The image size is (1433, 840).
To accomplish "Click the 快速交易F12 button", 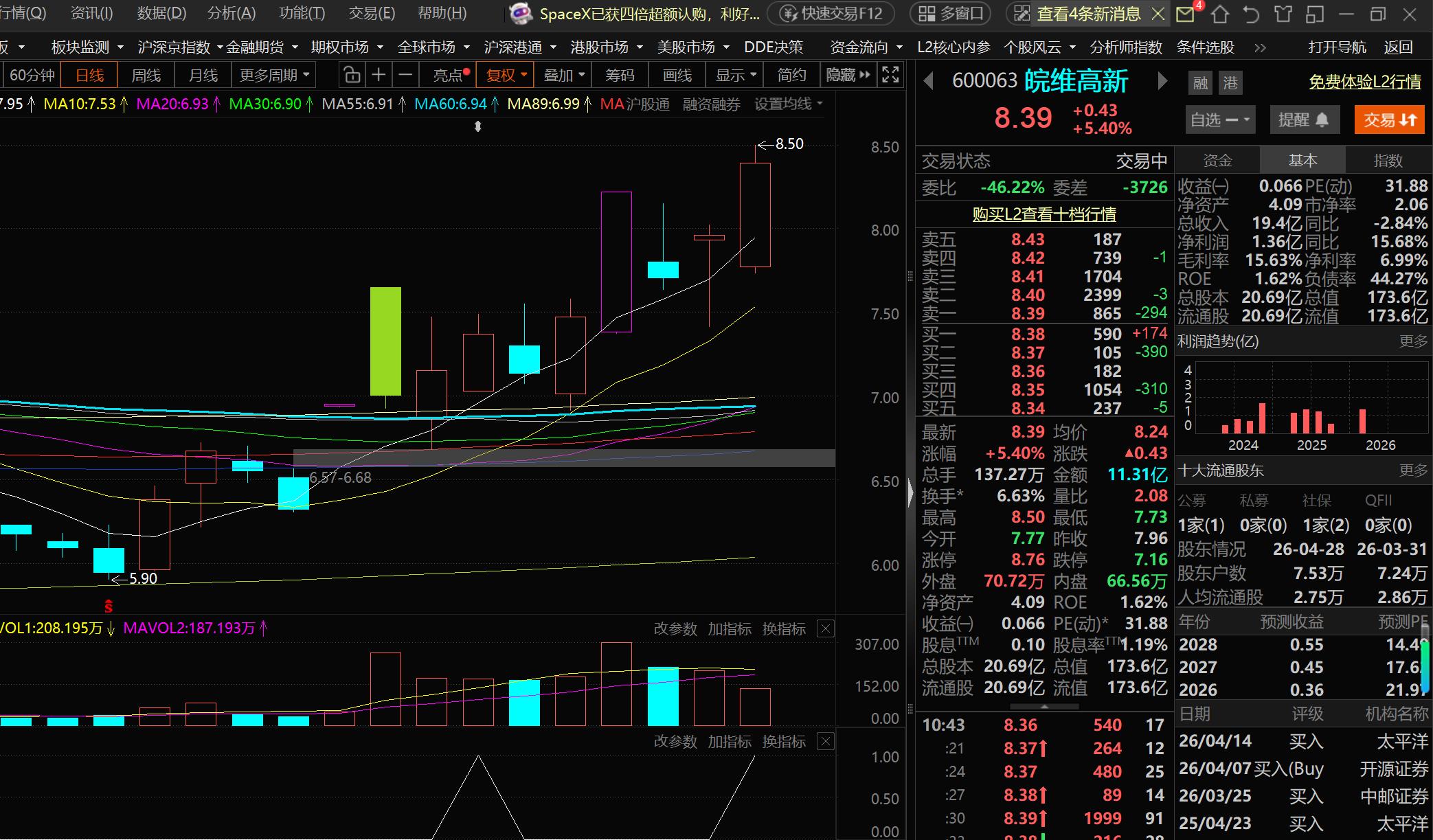I will [831, 13].
